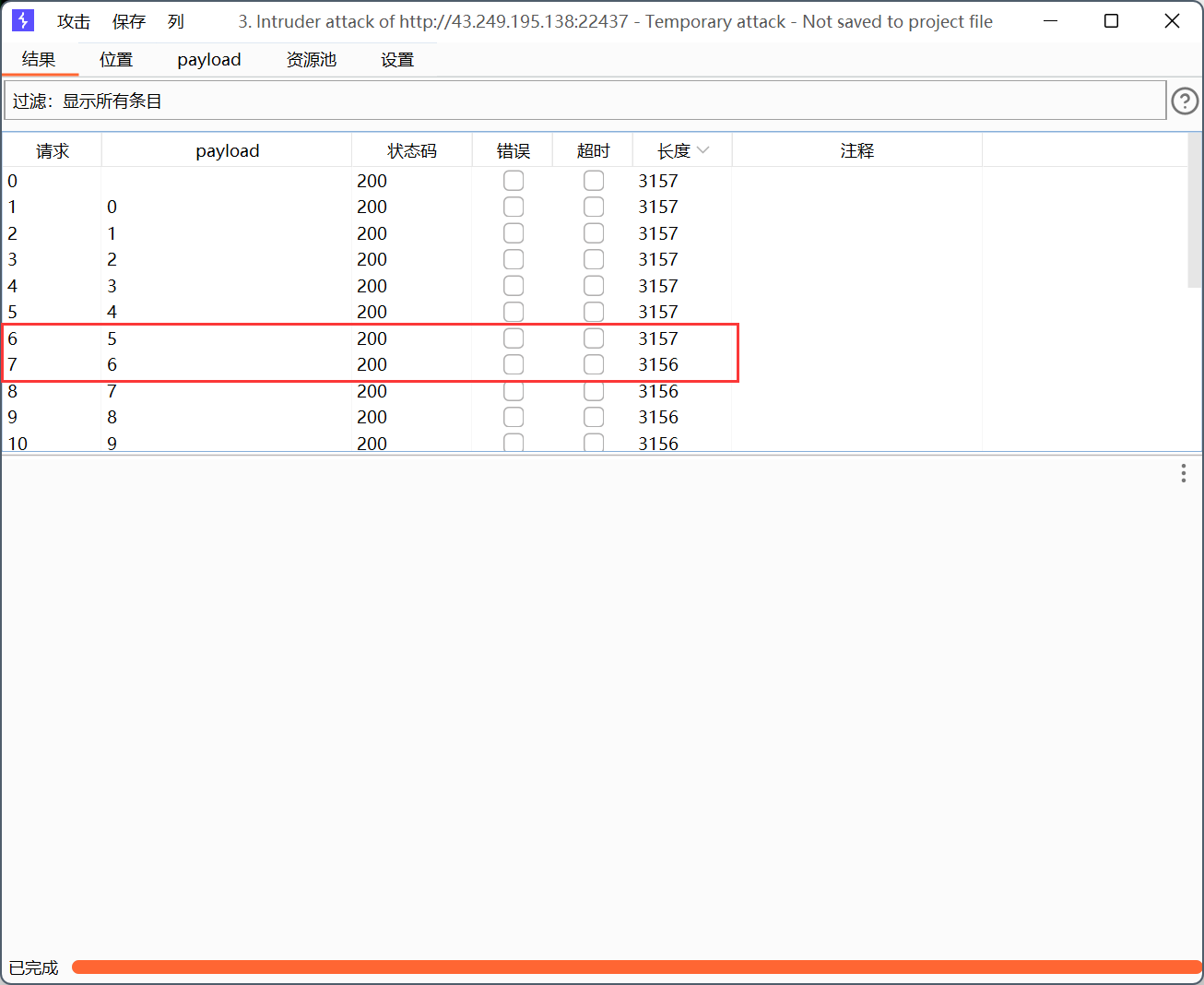Open the 设置 tab
Screen dimensions: 1204x985
(x=397, y=60)
